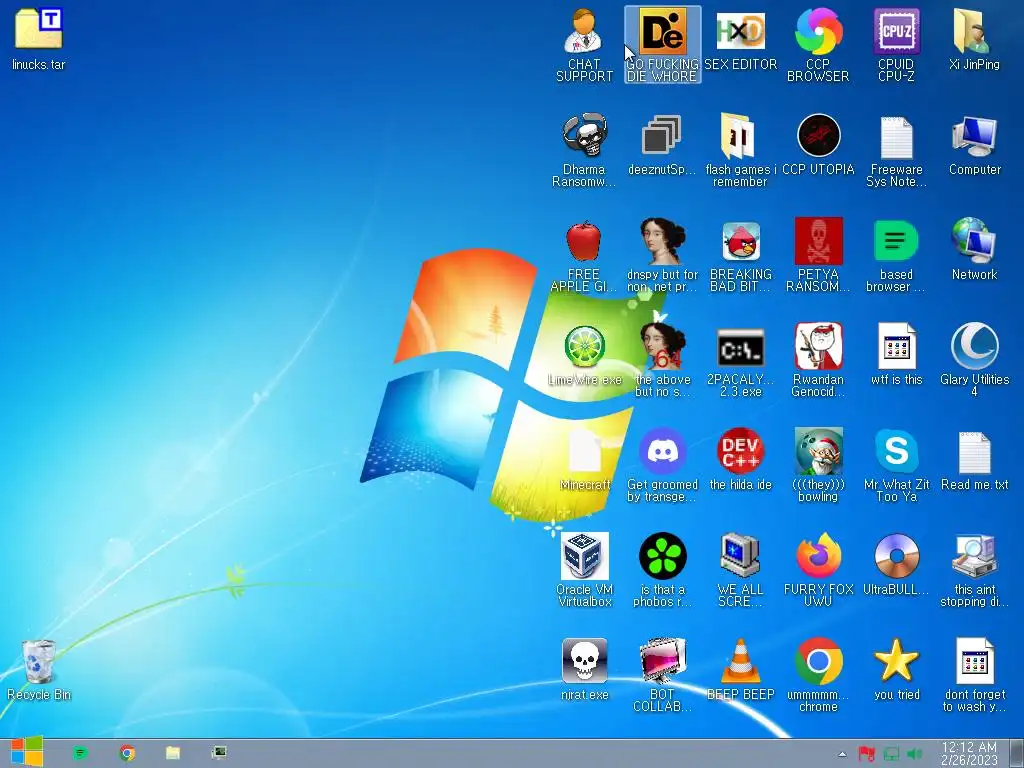The image size is (1024, 768).
Task: Select the njrat.exe skull icon
Action: tap(584, 662)
